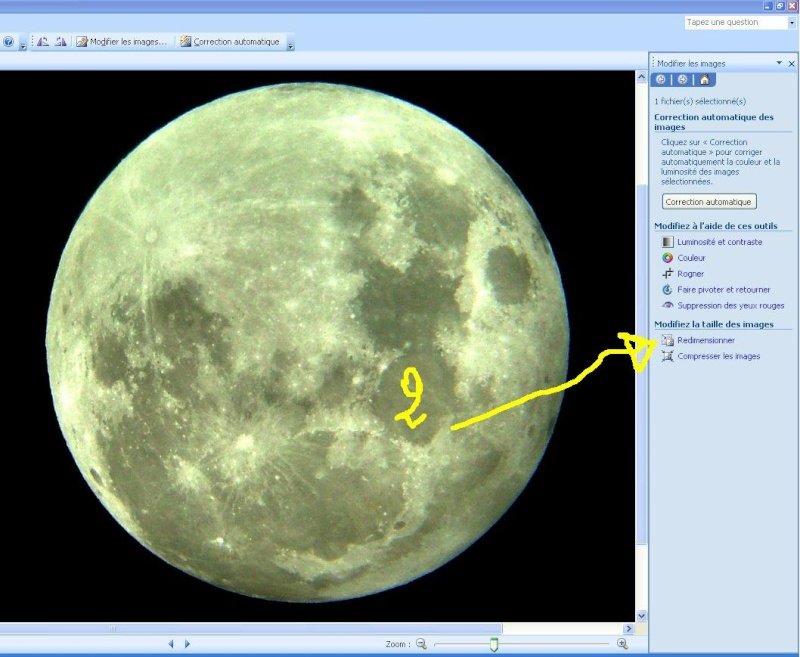This screenshot has width=800, height=657.
Task: Rotate image left using toolbar icon
Action: tap(43, 42)
